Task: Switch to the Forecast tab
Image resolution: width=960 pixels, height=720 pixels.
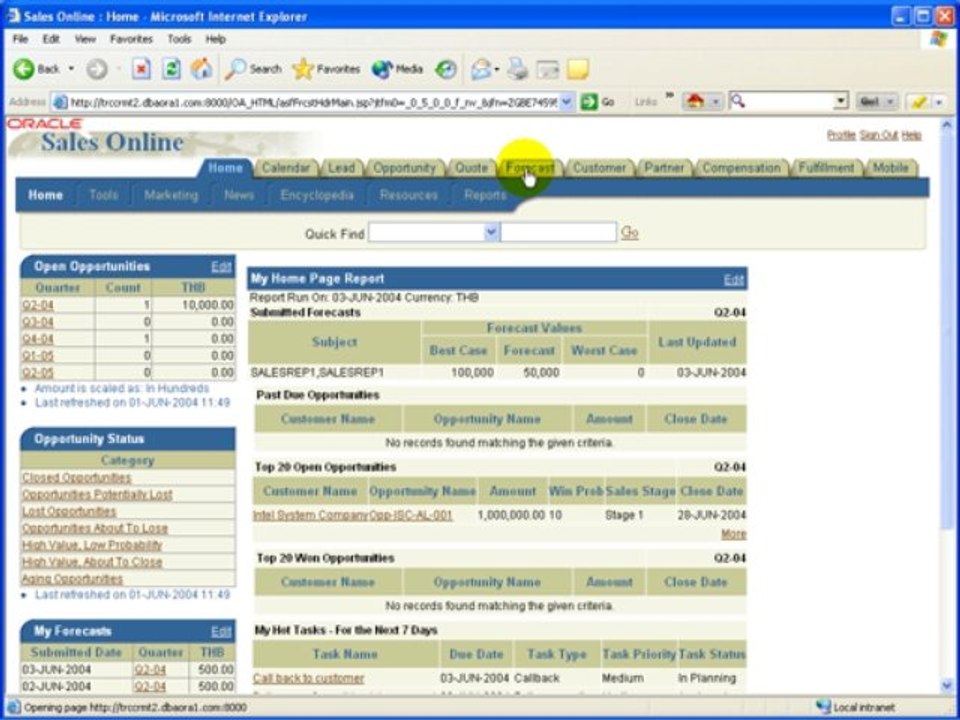Action: [530, 168]
